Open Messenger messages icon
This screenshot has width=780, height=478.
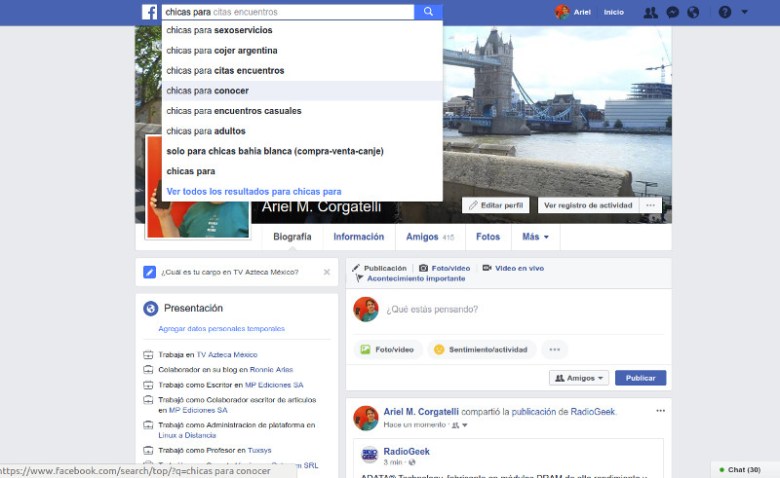(x=672, y=12)
